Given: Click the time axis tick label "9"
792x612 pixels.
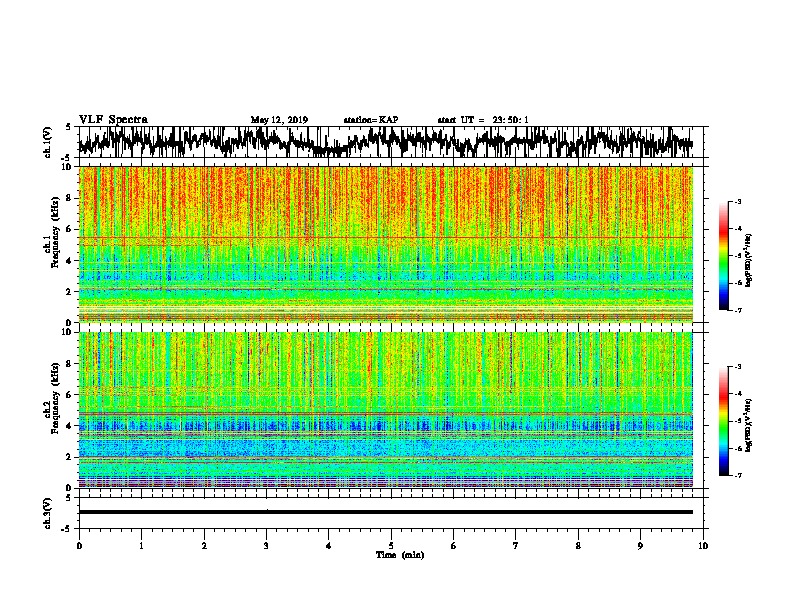Looking at the screenshot, I should (x=640, y=546).
